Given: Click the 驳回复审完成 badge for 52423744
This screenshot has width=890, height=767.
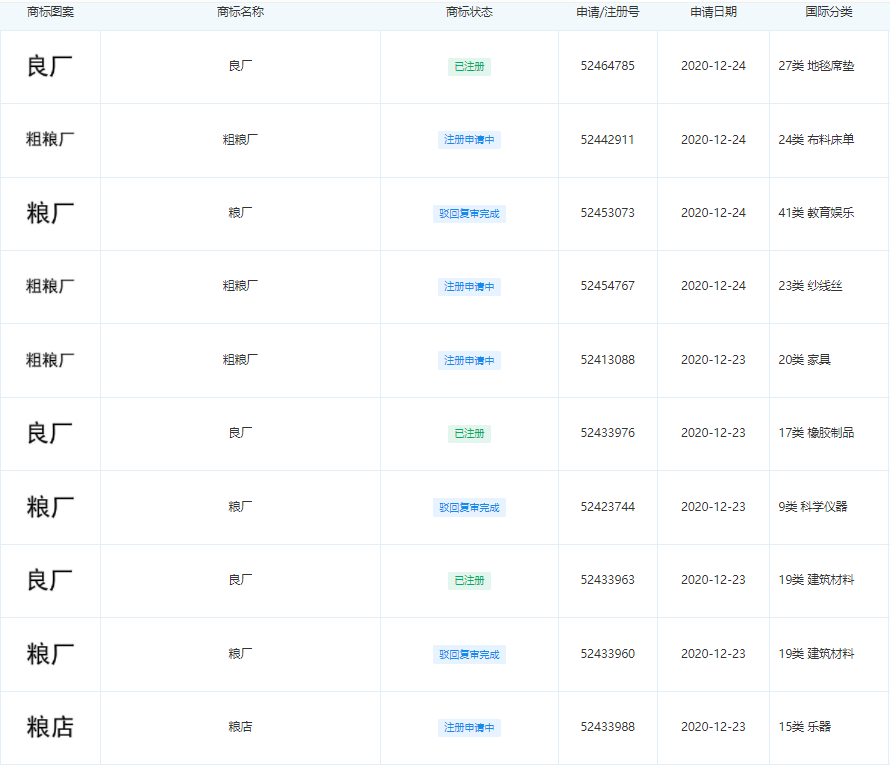Looking at the screenshot, I should point(469,508).
